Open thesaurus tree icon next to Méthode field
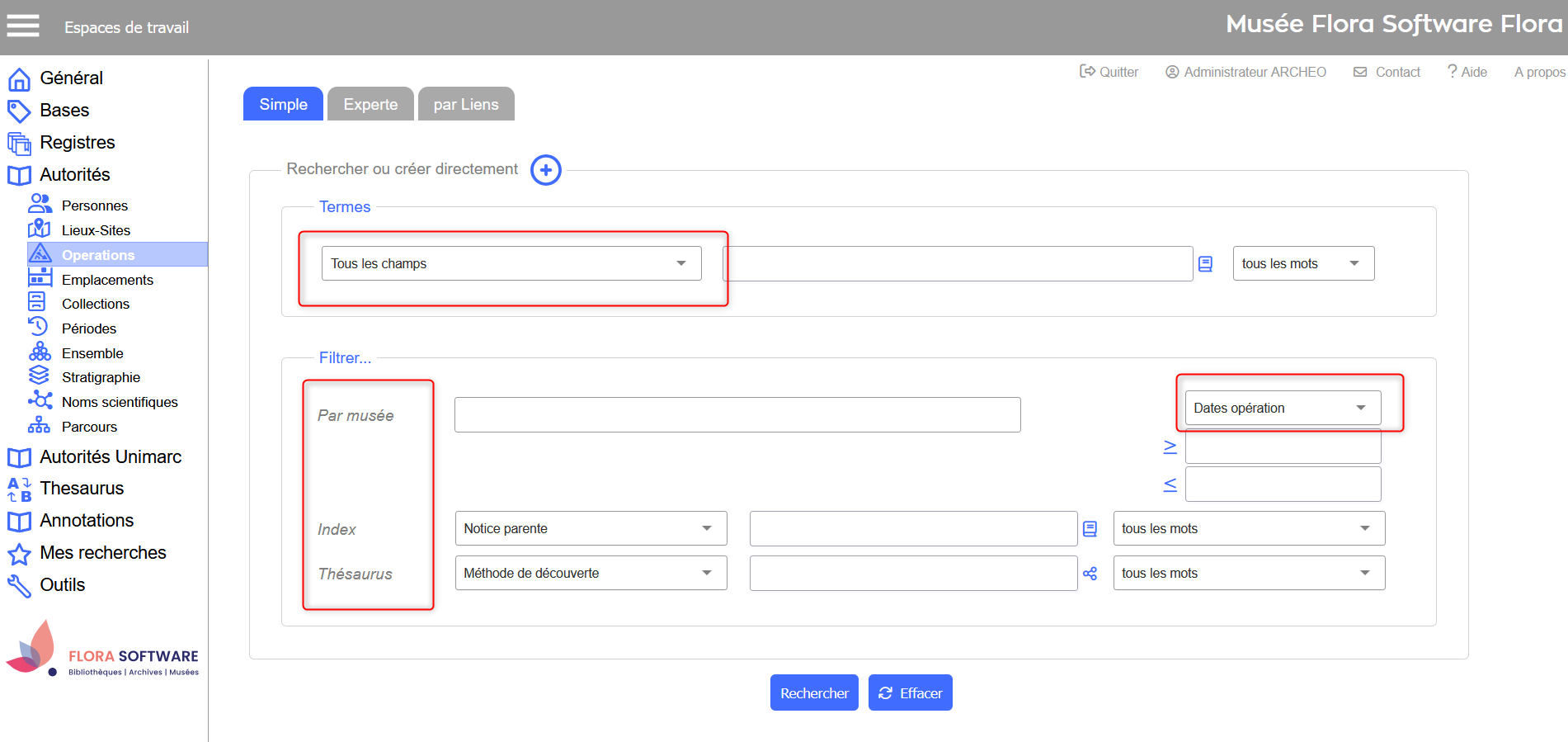 pyautogui.click(x=1090, y=574)
